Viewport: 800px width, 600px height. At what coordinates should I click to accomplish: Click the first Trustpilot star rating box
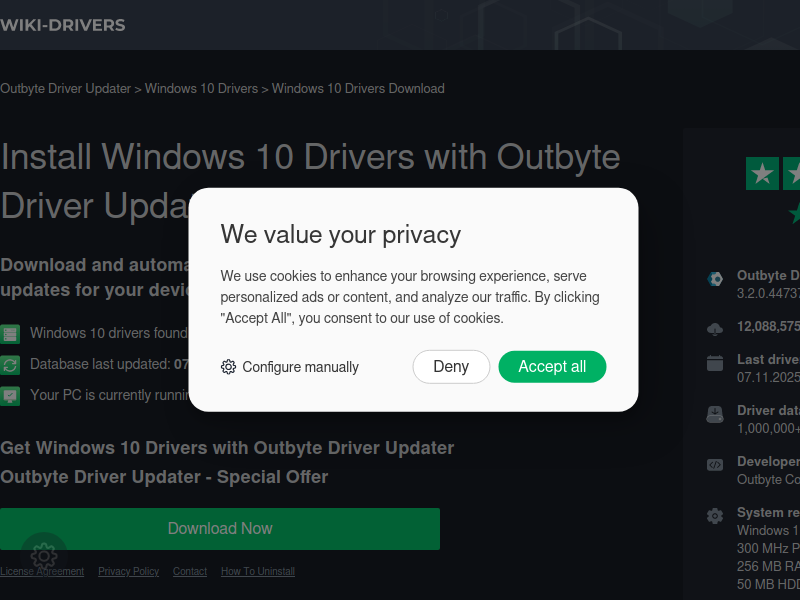(762, 173)
